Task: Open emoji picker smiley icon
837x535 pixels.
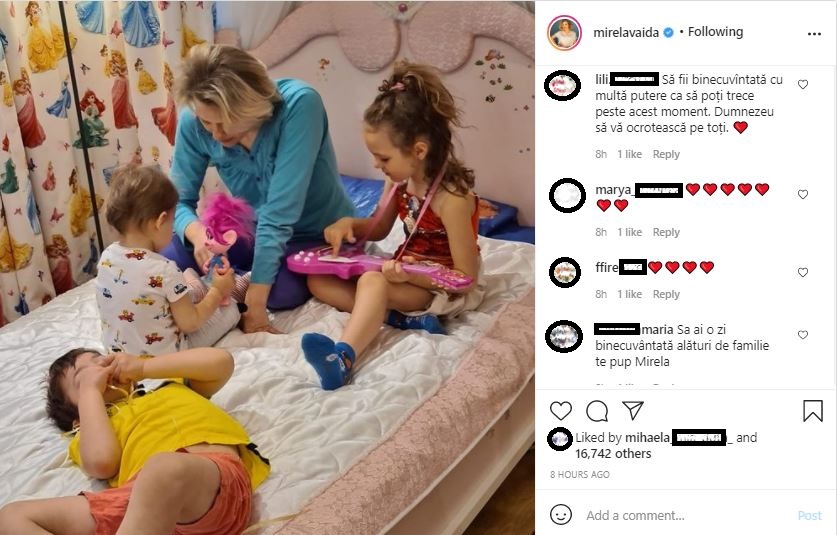Action: 560,515
